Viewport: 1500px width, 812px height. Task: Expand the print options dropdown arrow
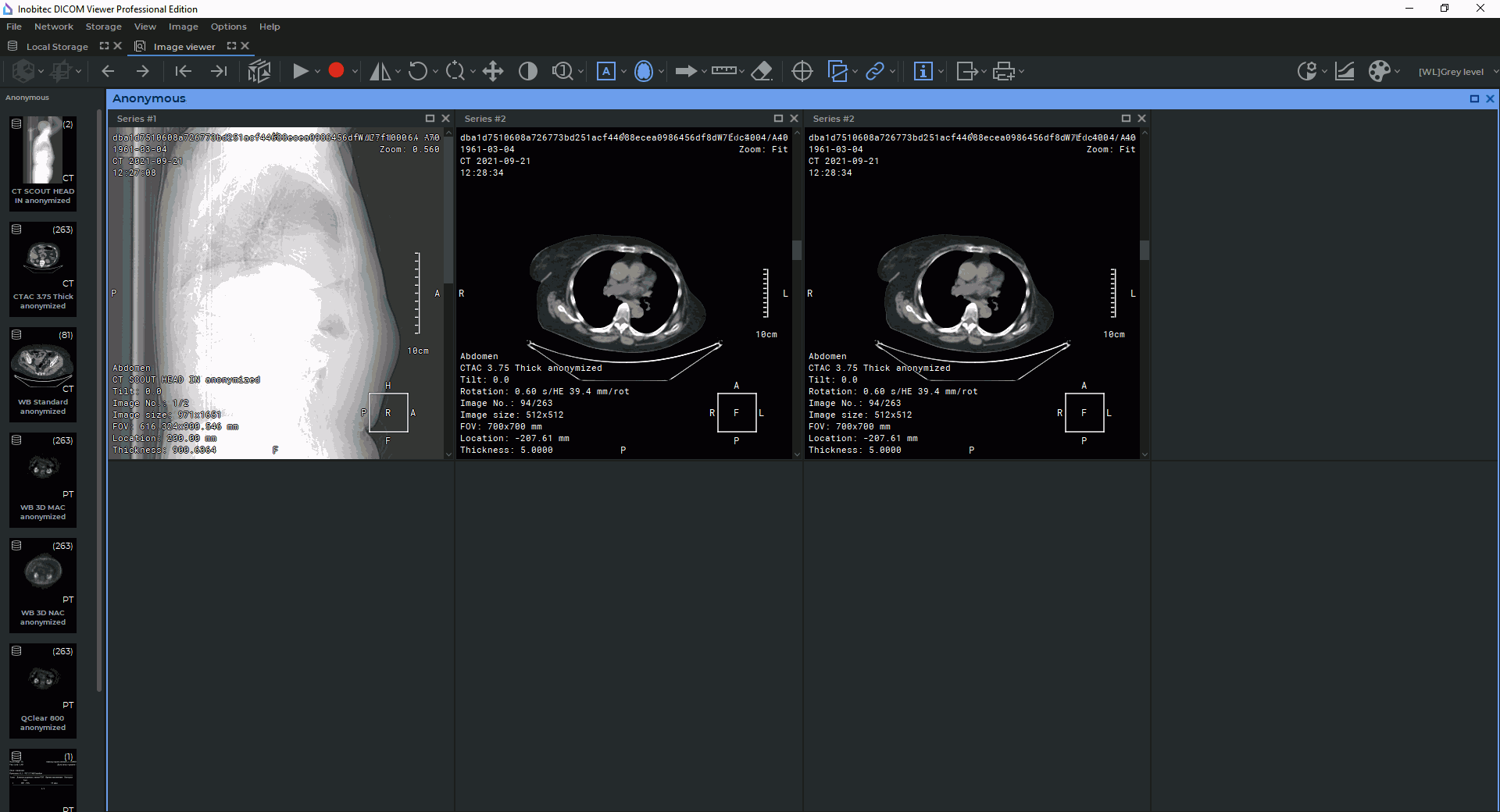coord(1021,72)
